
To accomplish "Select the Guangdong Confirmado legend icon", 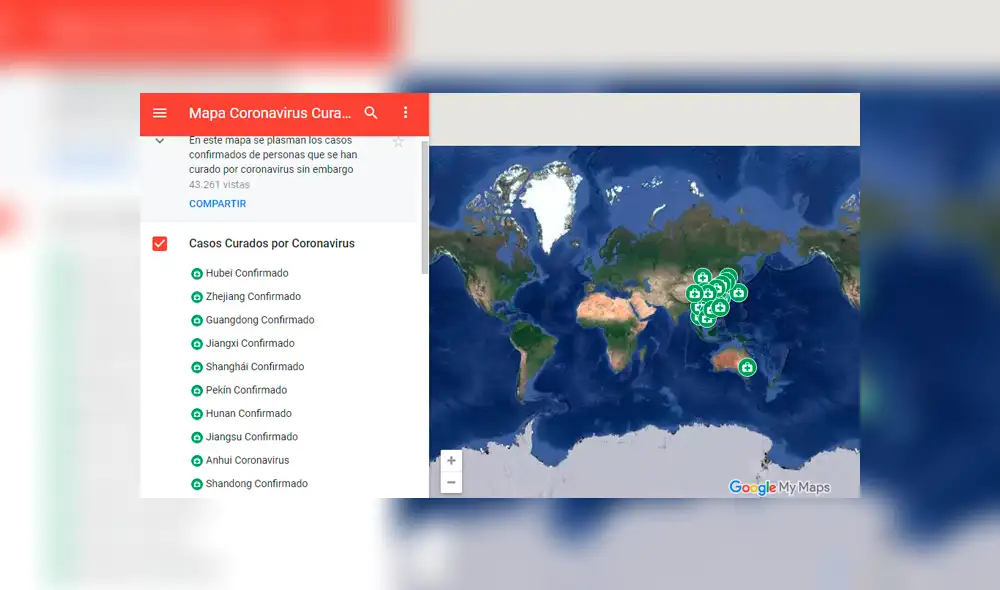I will 197,320.
